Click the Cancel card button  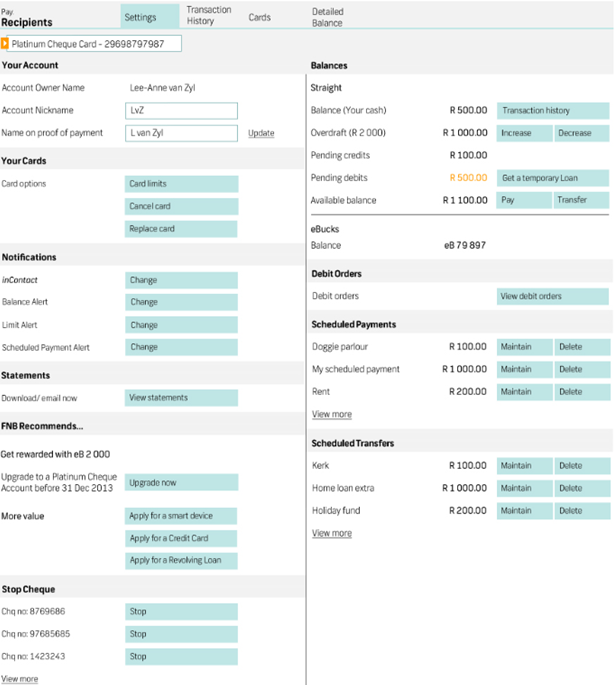tap(181, 206)
